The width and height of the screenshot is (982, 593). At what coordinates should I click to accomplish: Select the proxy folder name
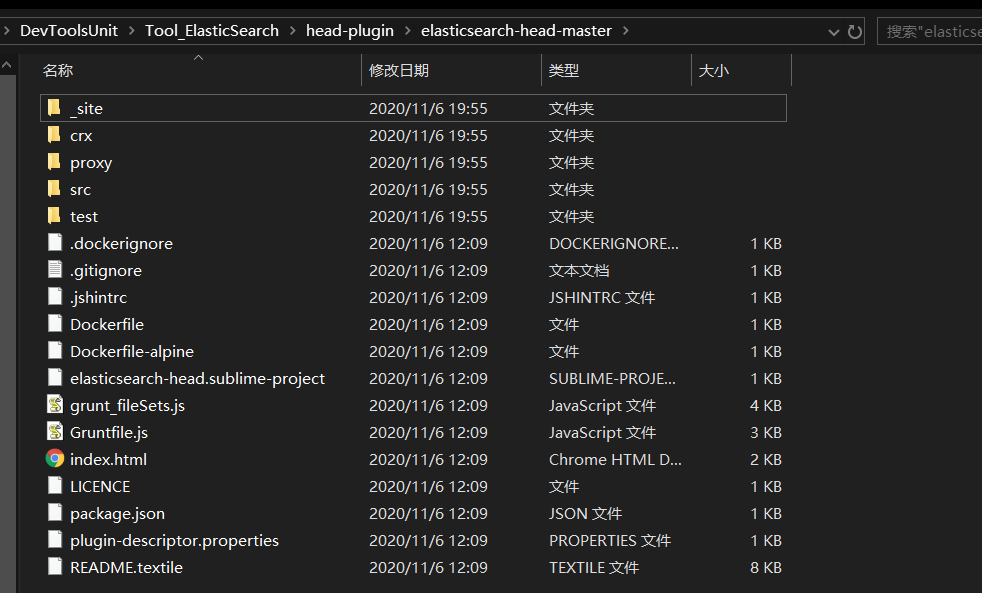tap(91, 163)
